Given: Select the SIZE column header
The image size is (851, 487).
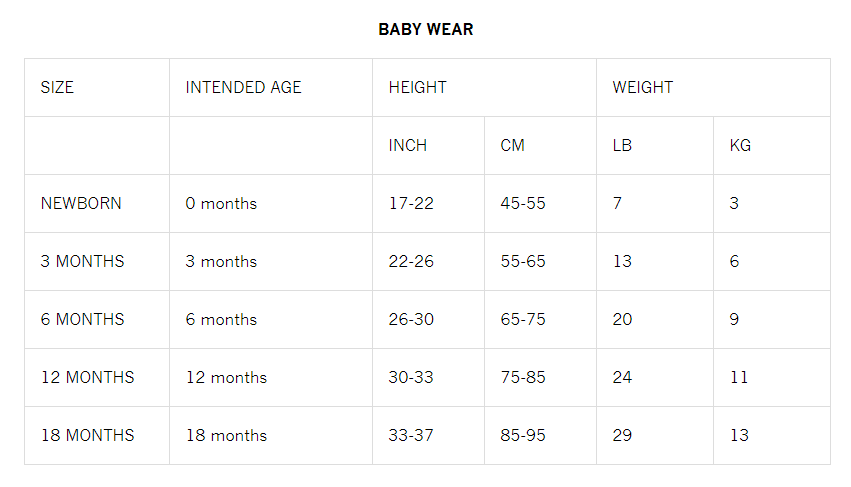Looking at the screenshot, I should pyautogui.click(x=57, y=88).
